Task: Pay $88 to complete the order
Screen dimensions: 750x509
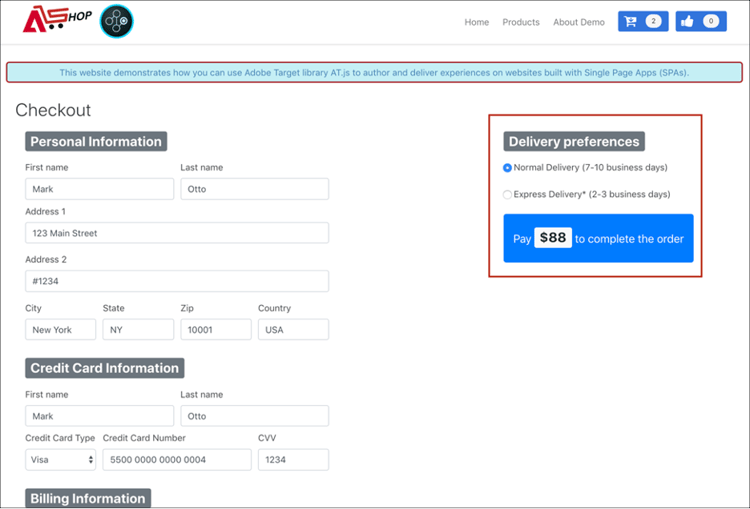Action: tap(598, 238)
